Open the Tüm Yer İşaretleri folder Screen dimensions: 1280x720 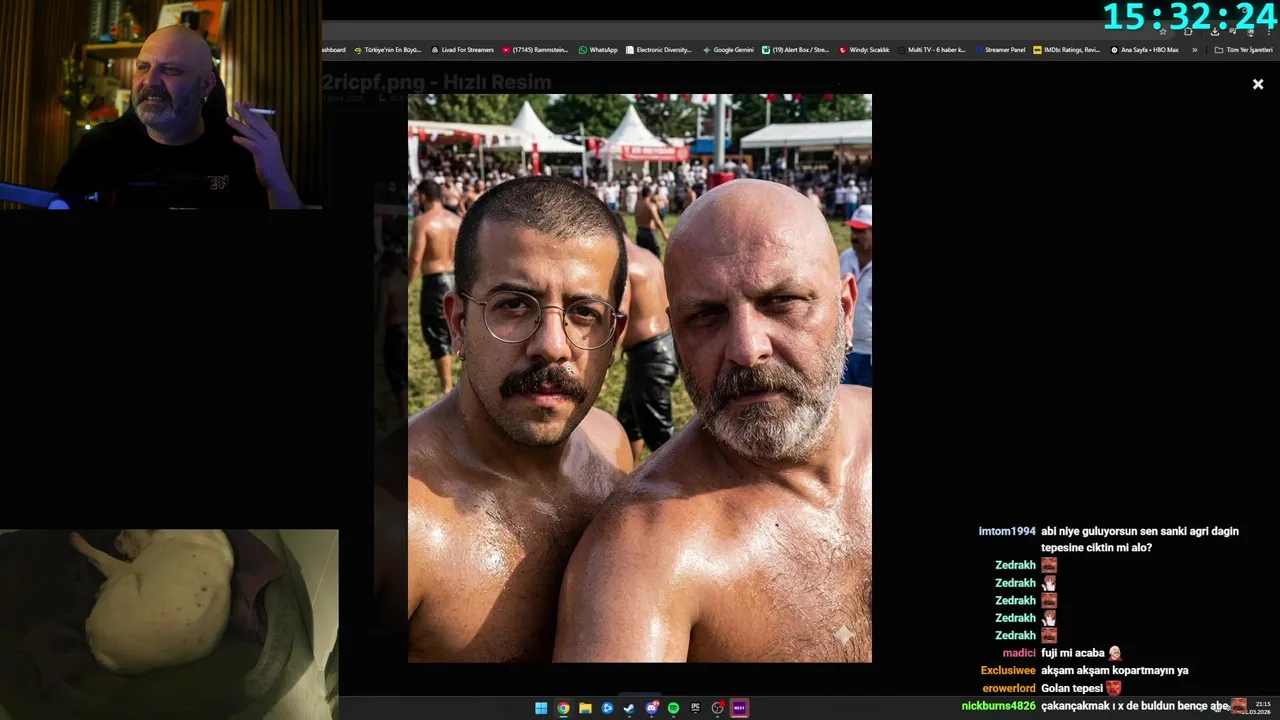tap(1244, 50)
